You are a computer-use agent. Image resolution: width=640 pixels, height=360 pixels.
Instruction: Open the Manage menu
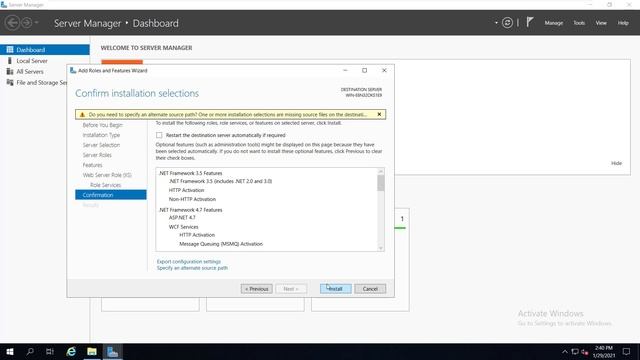[x=553, y=23]
